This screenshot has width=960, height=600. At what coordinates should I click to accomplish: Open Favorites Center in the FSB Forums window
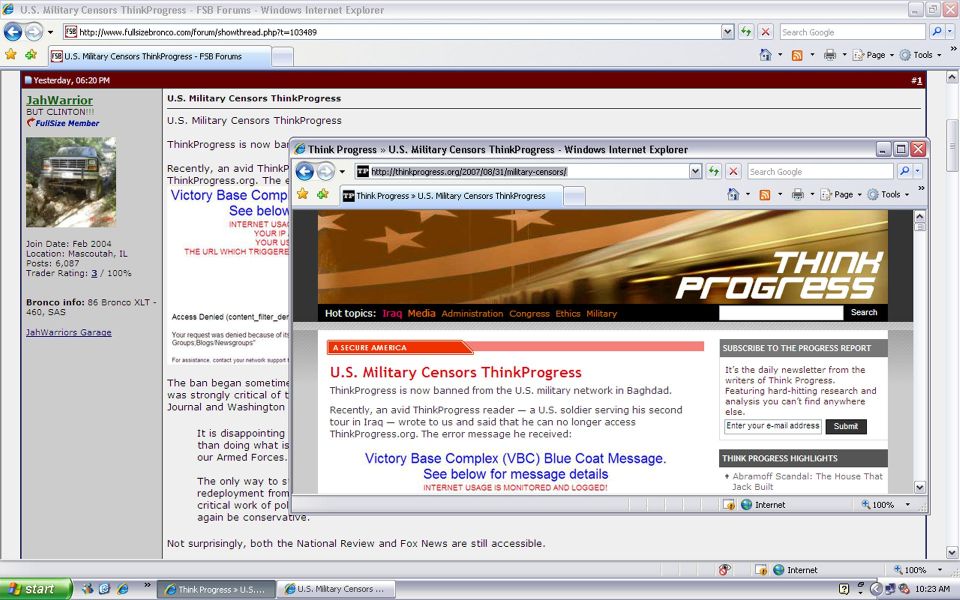tap(10, 55)
